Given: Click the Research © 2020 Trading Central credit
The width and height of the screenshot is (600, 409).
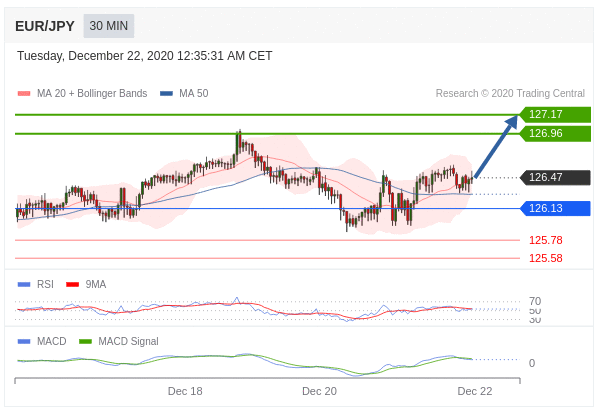Looking at the screenshot, I should [510, 94].
